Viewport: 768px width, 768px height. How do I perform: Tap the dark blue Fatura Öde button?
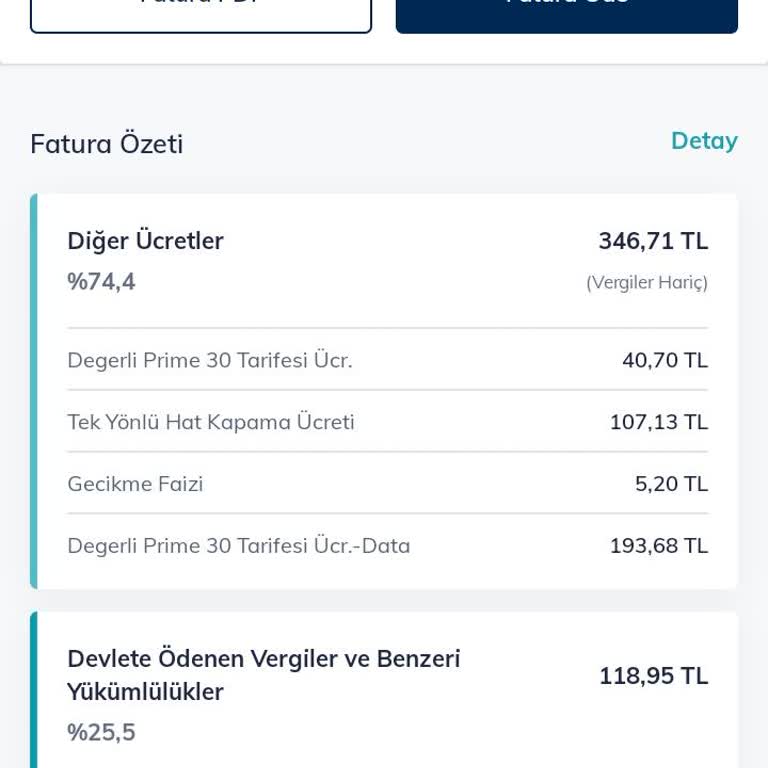[x=567, y=15]
